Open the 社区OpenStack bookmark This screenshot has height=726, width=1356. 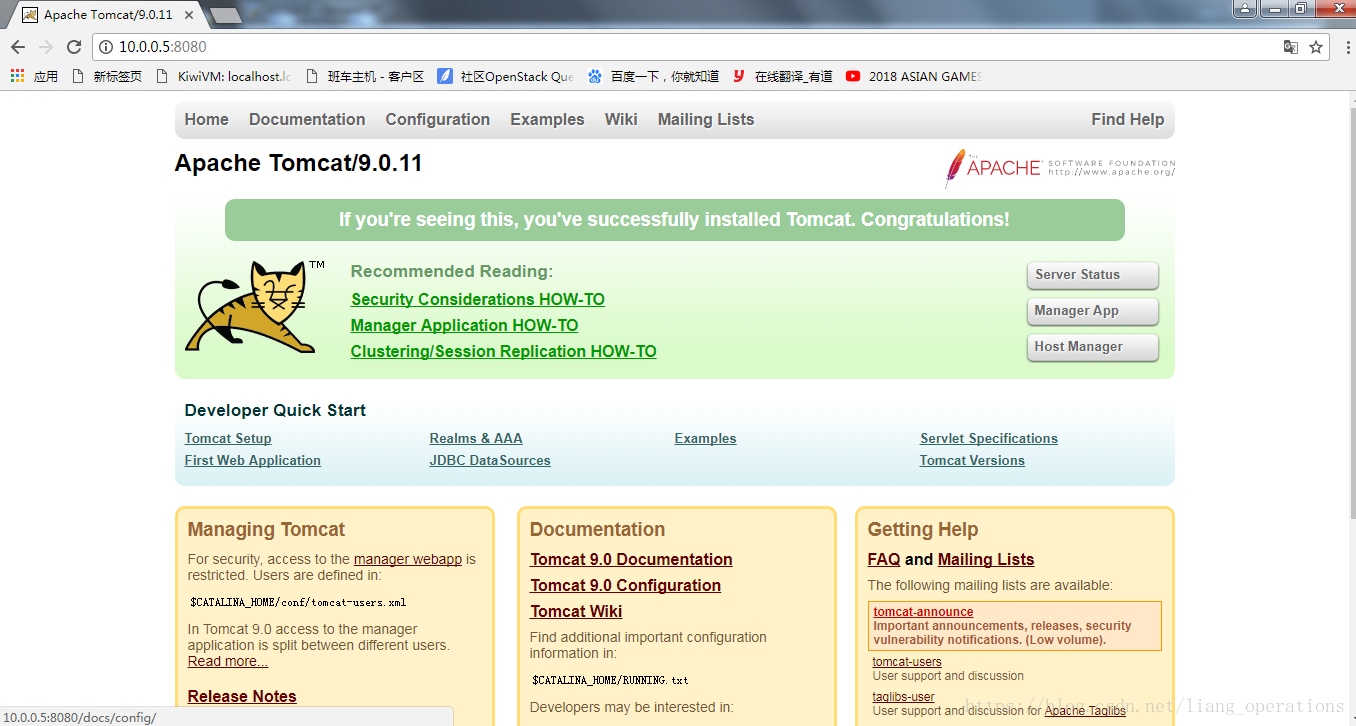point(506,76)
